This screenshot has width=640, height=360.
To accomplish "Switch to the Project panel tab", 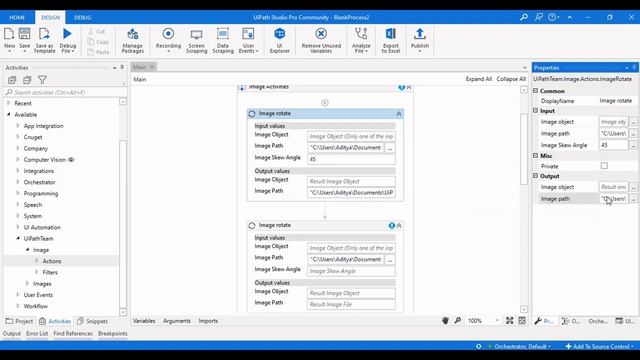I will 19,321.
